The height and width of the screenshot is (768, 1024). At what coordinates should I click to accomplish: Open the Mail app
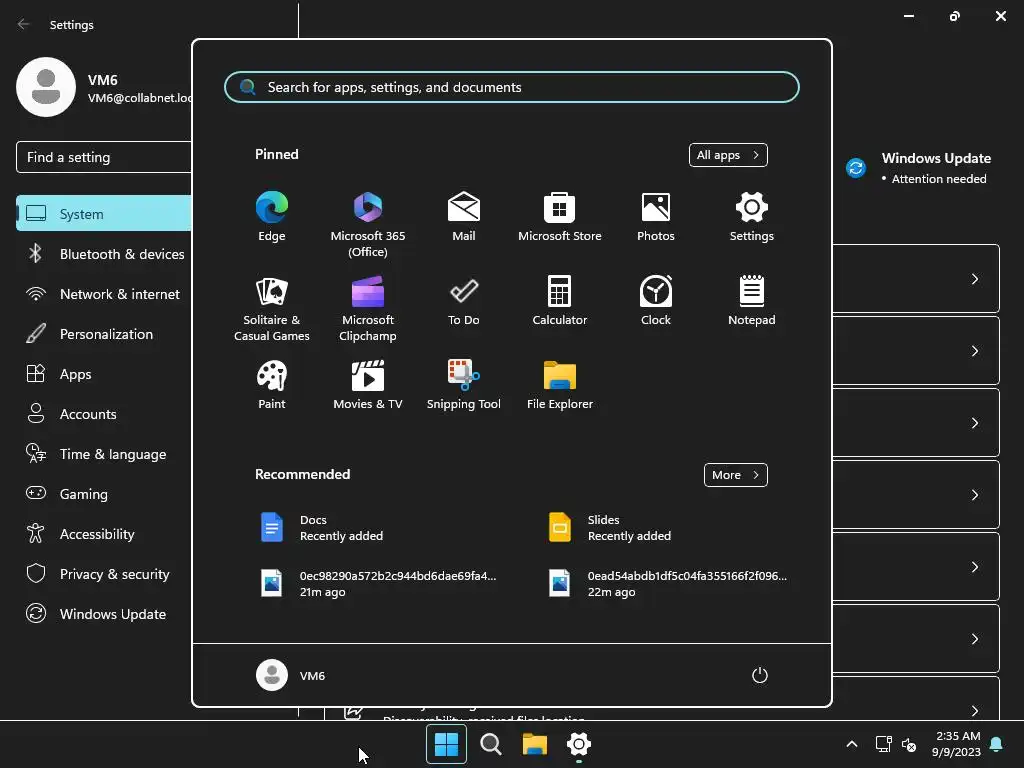tap(464, 217)
